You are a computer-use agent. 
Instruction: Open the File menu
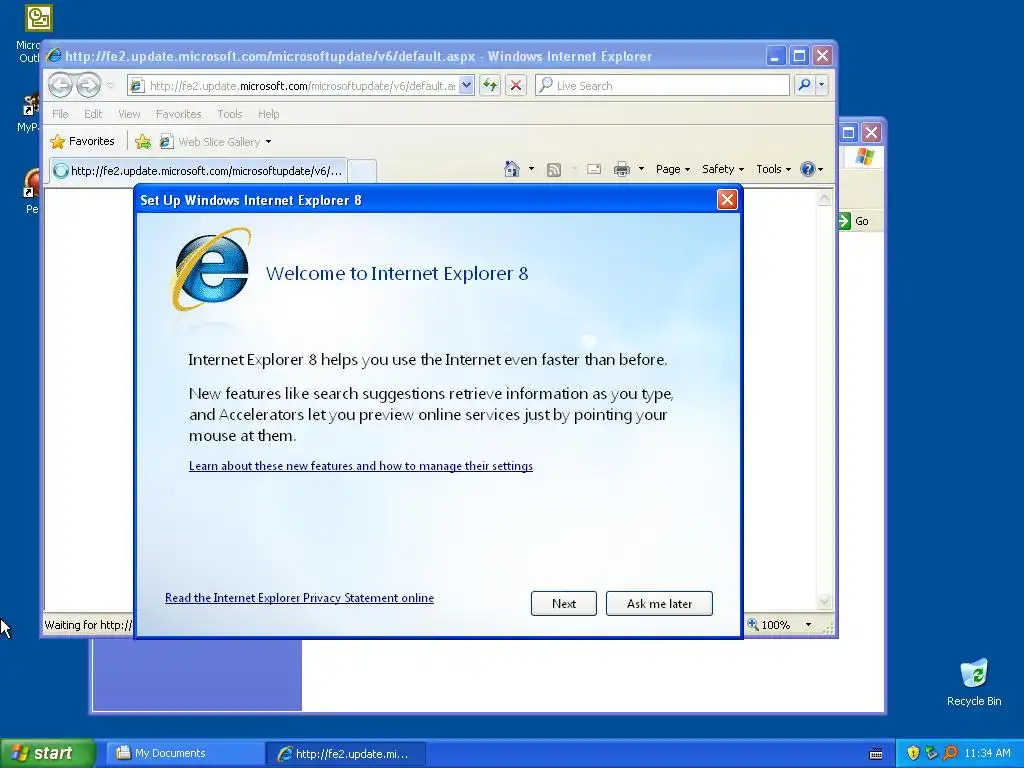60,114
